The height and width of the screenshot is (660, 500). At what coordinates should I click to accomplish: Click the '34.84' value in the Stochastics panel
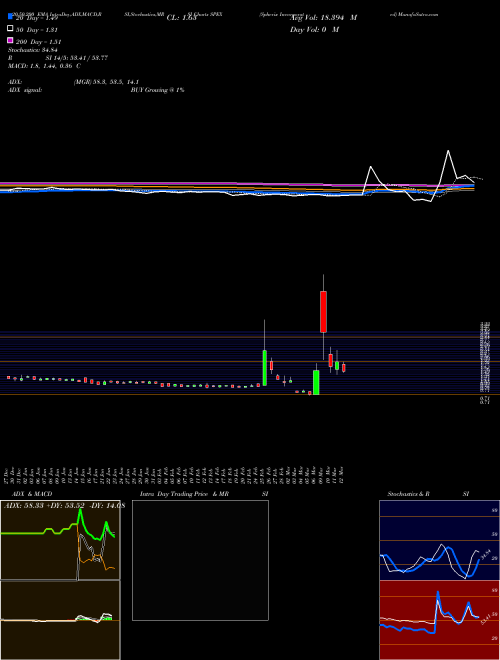pyautogui.click(x=486, y=554)
